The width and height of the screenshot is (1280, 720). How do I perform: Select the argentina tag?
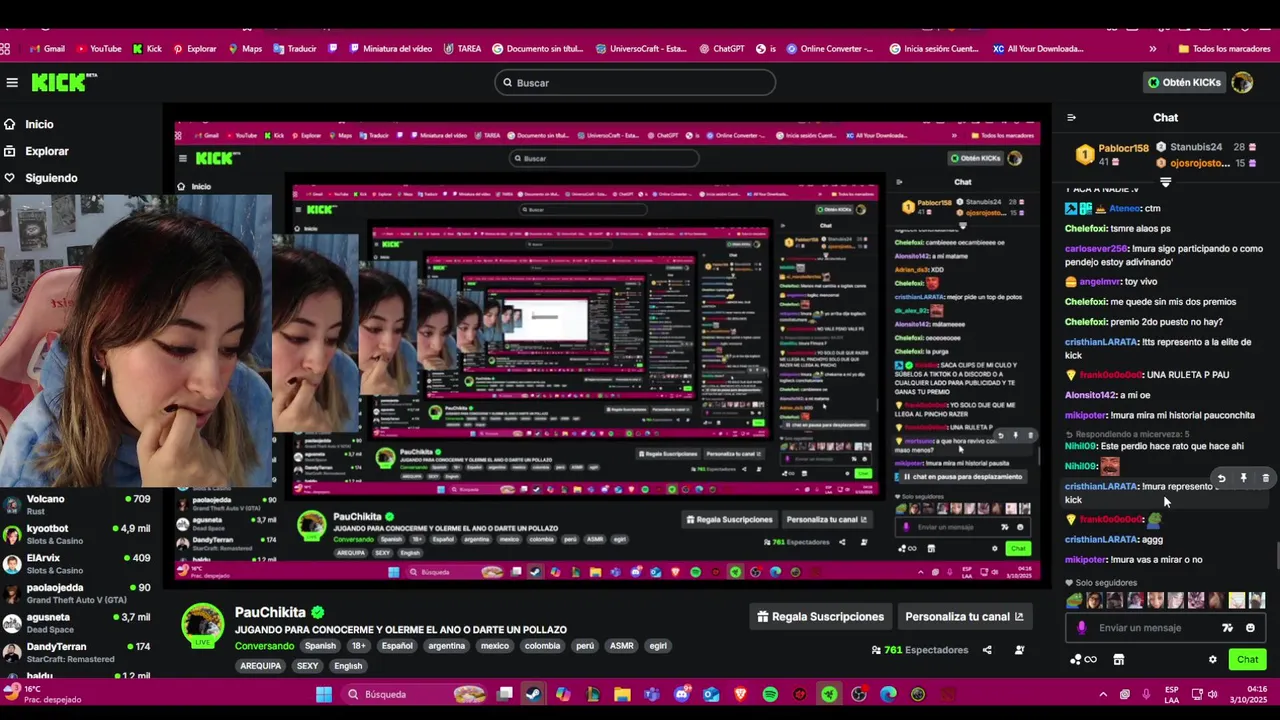click(x=446, y=646)
